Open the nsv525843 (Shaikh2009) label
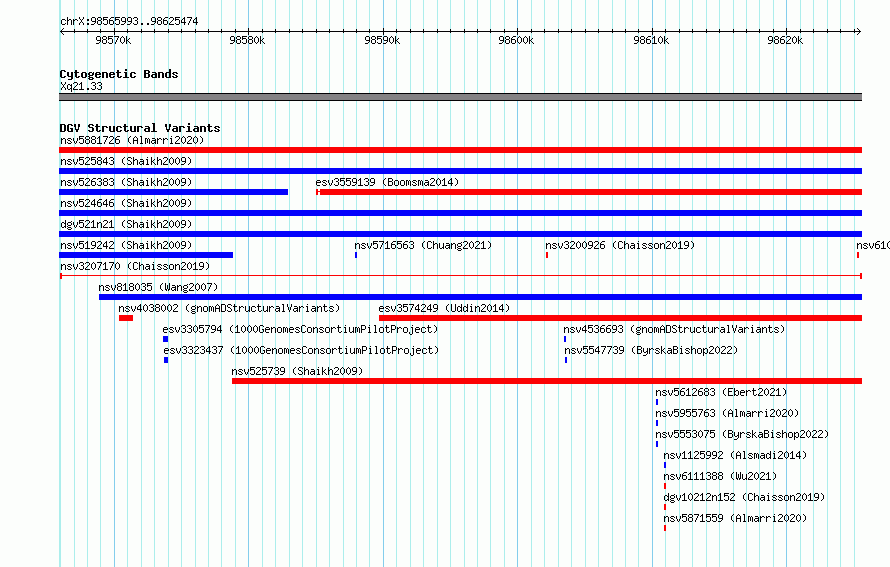This screenshot has height=567, width=890. tap(126, 161)
